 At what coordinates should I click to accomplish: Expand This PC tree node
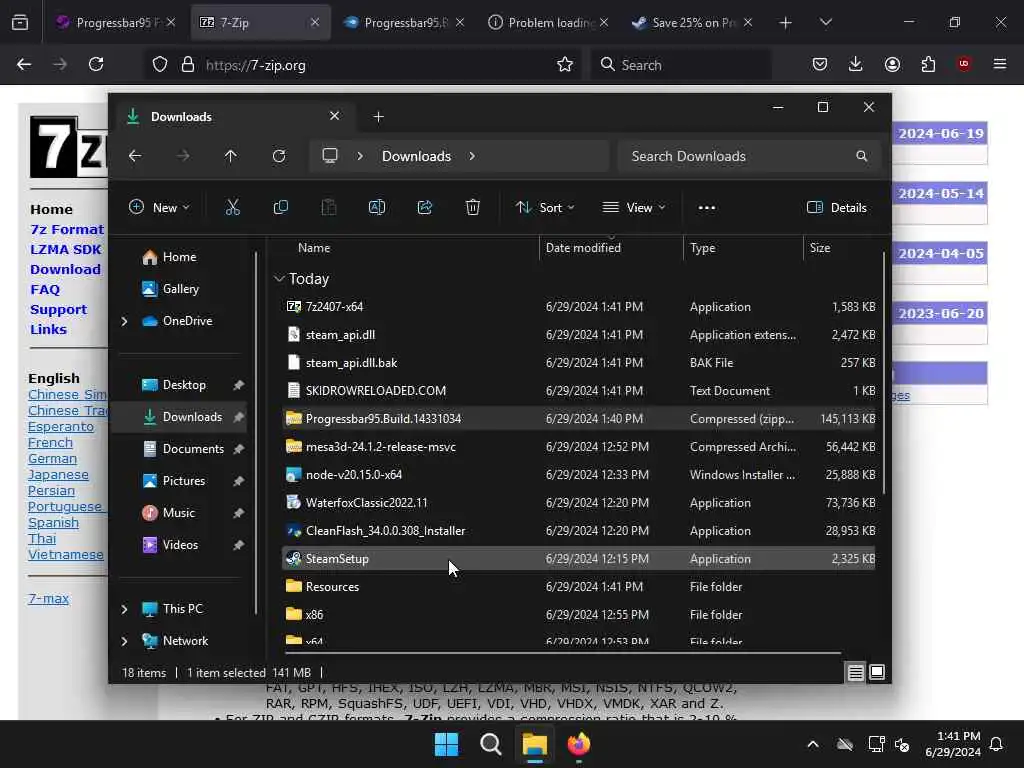[x=124, y=609]
